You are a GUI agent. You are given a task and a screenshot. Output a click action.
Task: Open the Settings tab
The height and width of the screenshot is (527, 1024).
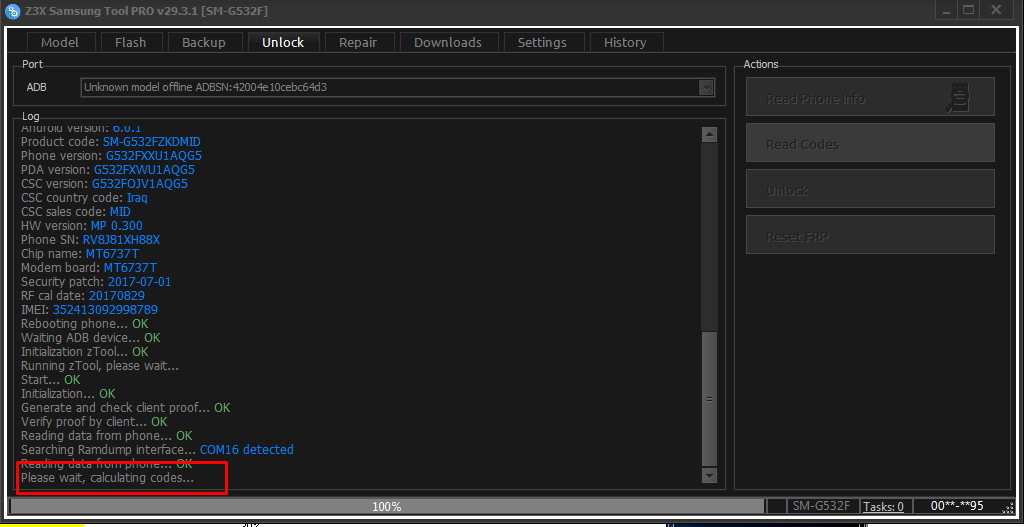(542, 42)
